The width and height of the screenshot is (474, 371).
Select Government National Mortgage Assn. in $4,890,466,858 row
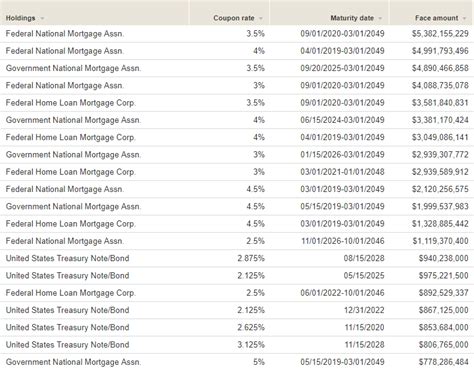73,68
